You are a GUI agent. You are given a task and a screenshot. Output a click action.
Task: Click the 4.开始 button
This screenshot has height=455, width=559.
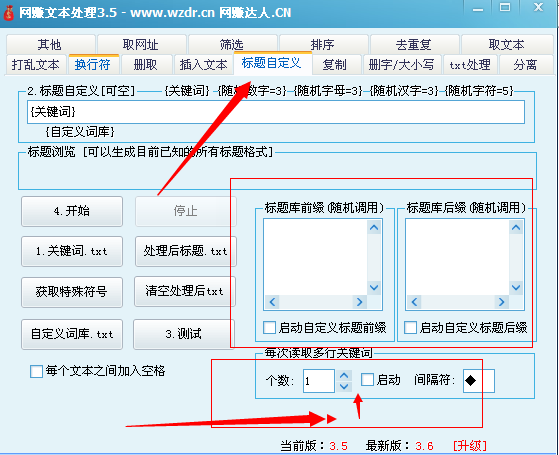pyautogui.click(x=72, y=211)
